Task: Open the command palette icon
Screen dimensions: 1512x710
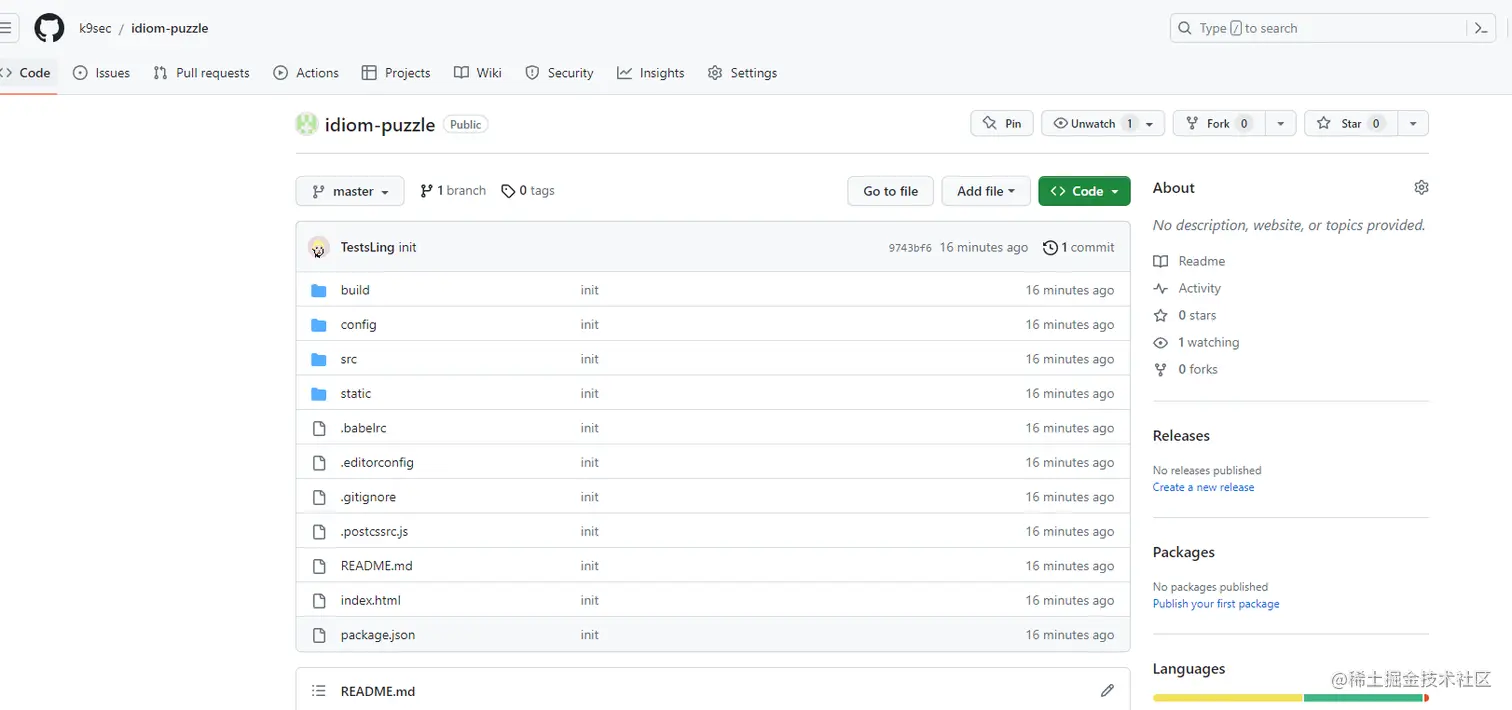Action: tap(1482, 28)
